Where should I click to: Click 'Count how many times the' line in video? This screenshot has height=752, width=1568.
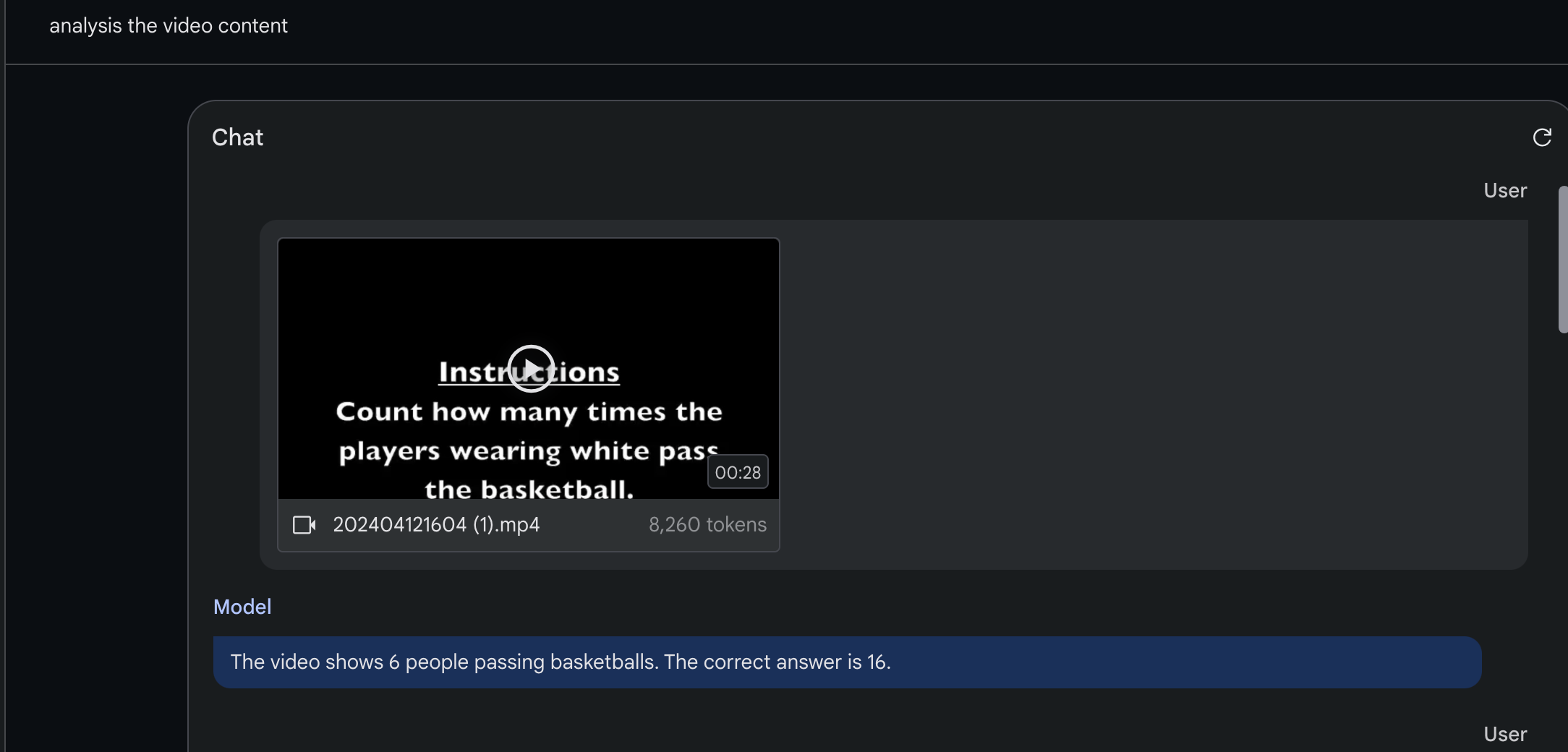[x=529, y=412]
